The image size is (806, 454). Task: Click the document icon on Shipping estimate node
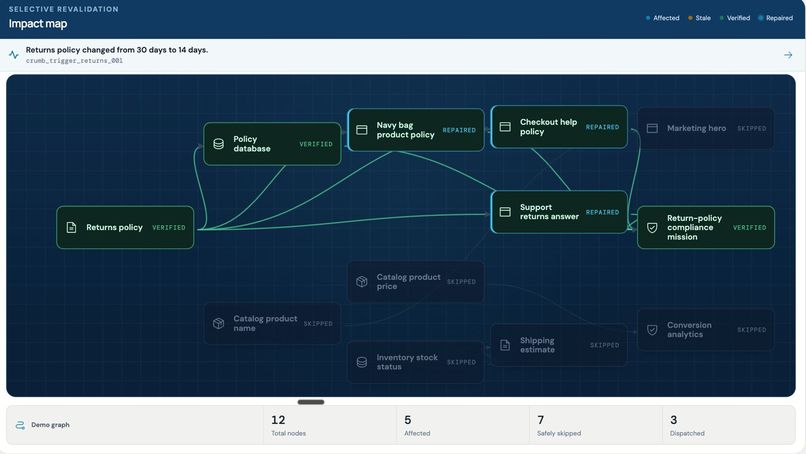(x=505, y=345)
